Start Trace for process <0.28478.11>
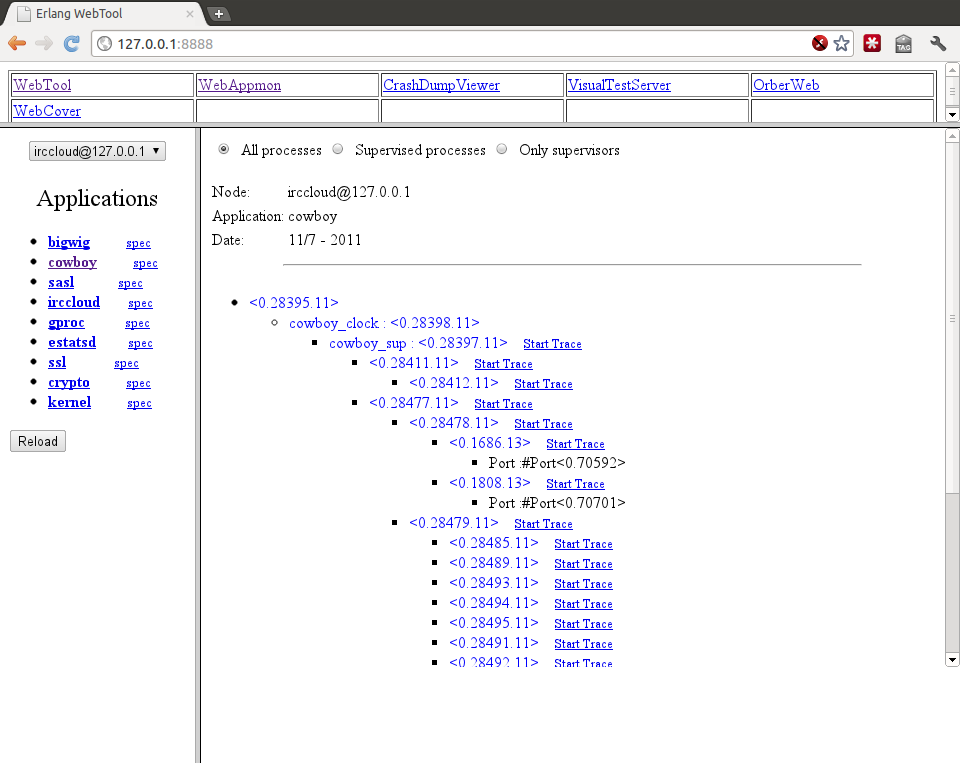 [x=543, y=424]
